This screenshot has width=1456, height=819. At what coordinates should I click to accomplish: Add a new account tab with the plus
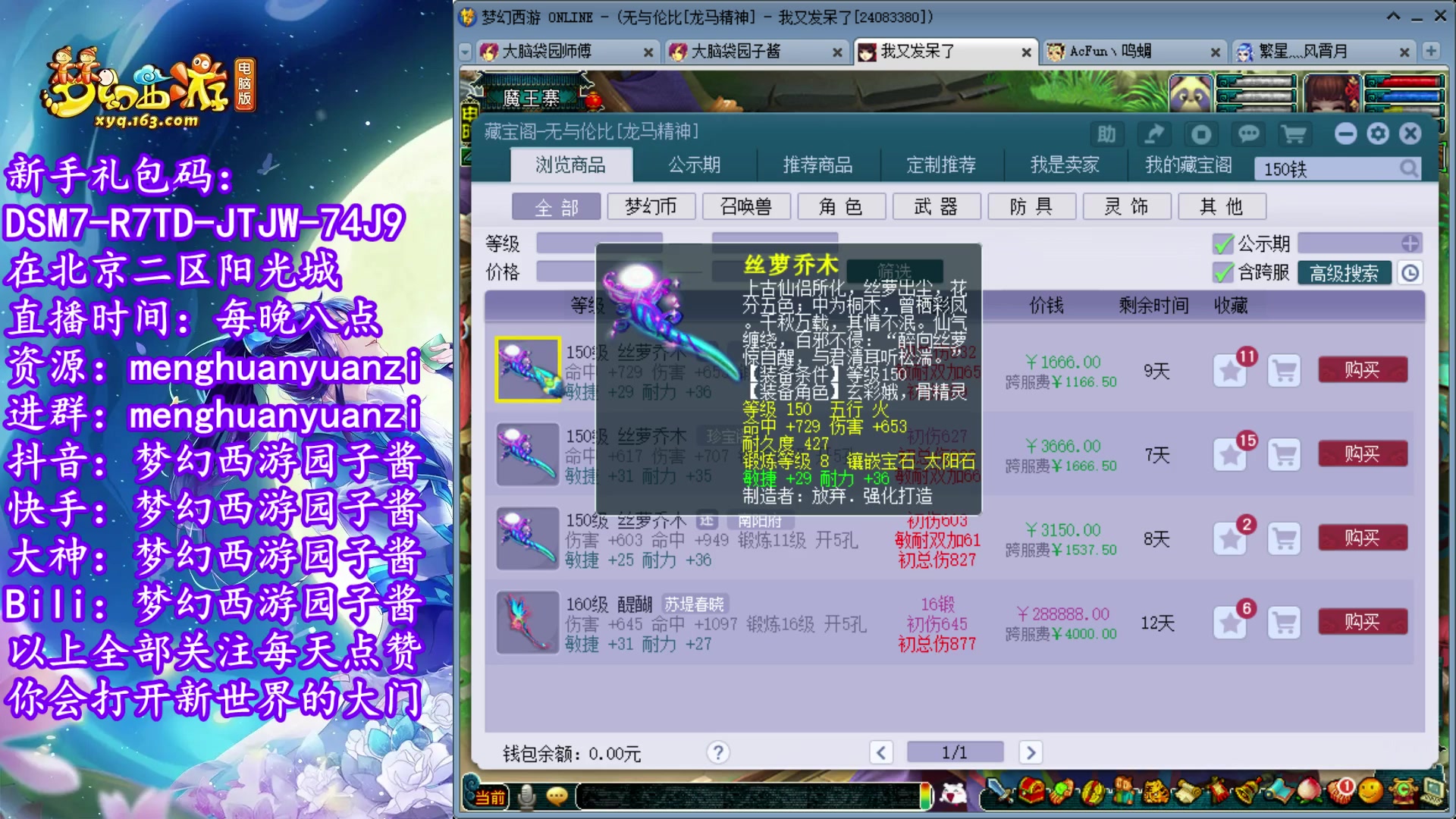click(1430, 51)
